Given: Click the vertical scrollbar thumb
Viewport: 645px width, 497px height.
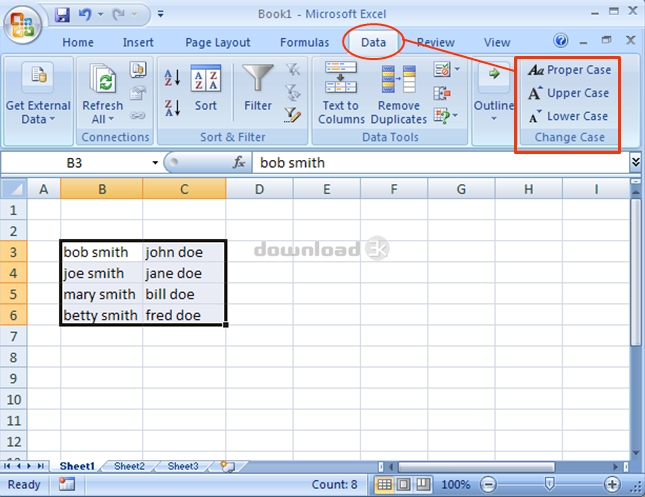Looking at the screenshot, I should (635, 273).
